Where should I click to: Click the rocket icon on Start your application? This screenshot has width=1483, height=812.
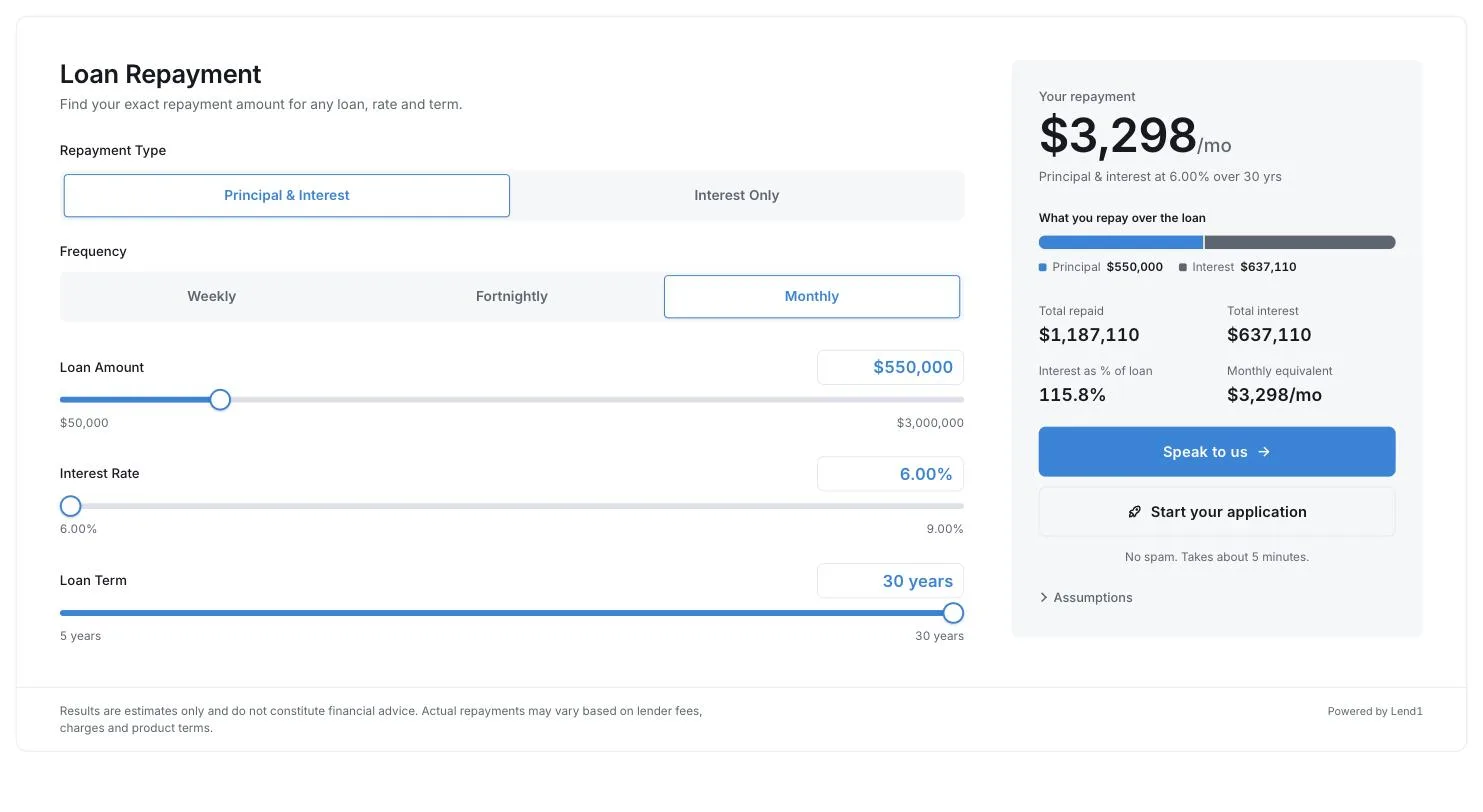point(1134,512)
